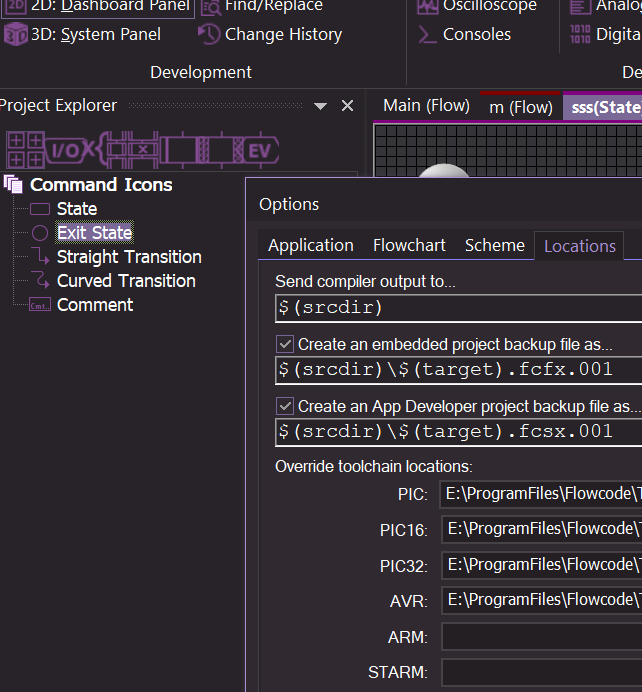The height and width of the screenshot is (692, 642).
Task: Click the binary digits icon in ribbon
Action: click(x=580, y=34)
